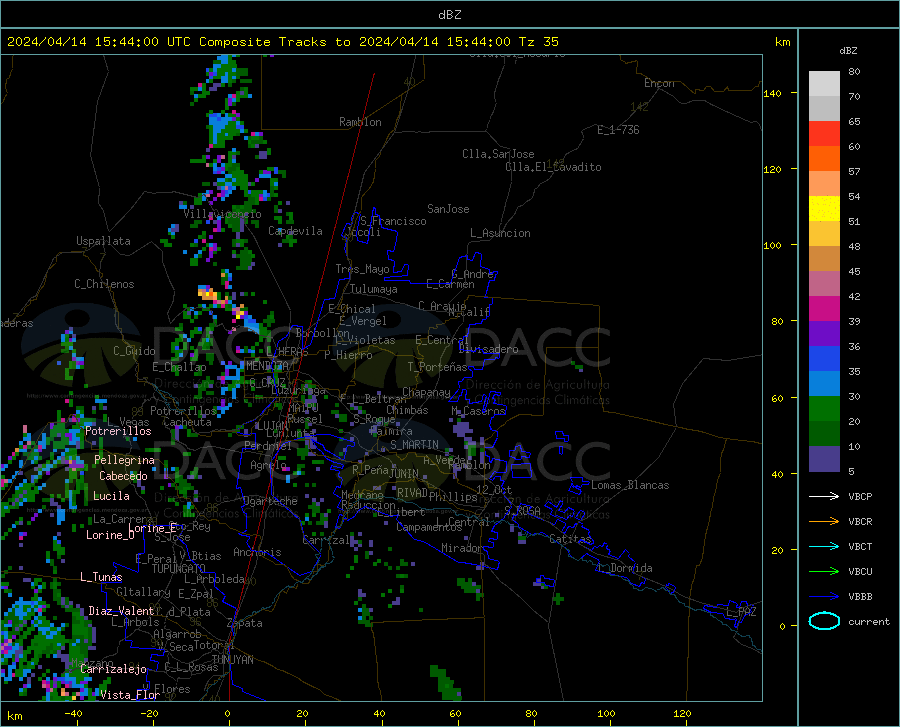The width and height of the screenshot is (900, 727).
Task: Click the Chapanay label
Action: pos(426,392)
